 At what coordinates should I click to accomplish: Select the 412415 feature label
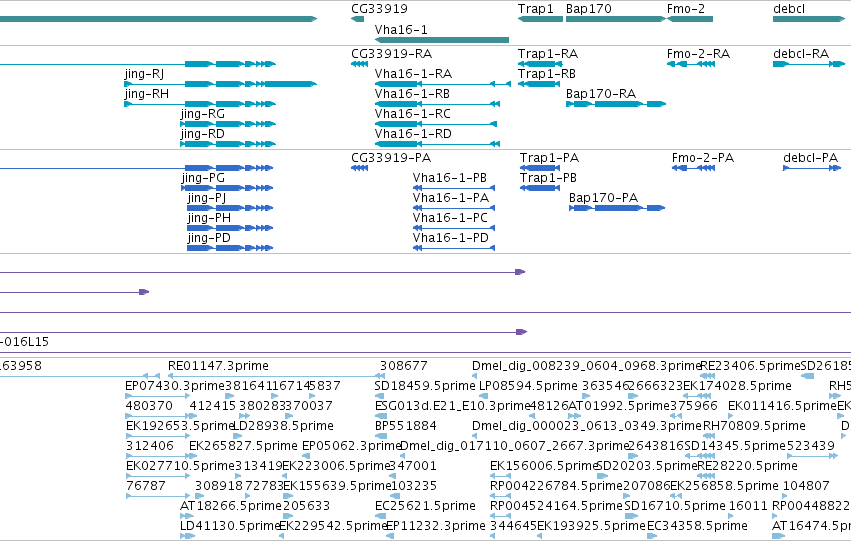pos(213,406)
